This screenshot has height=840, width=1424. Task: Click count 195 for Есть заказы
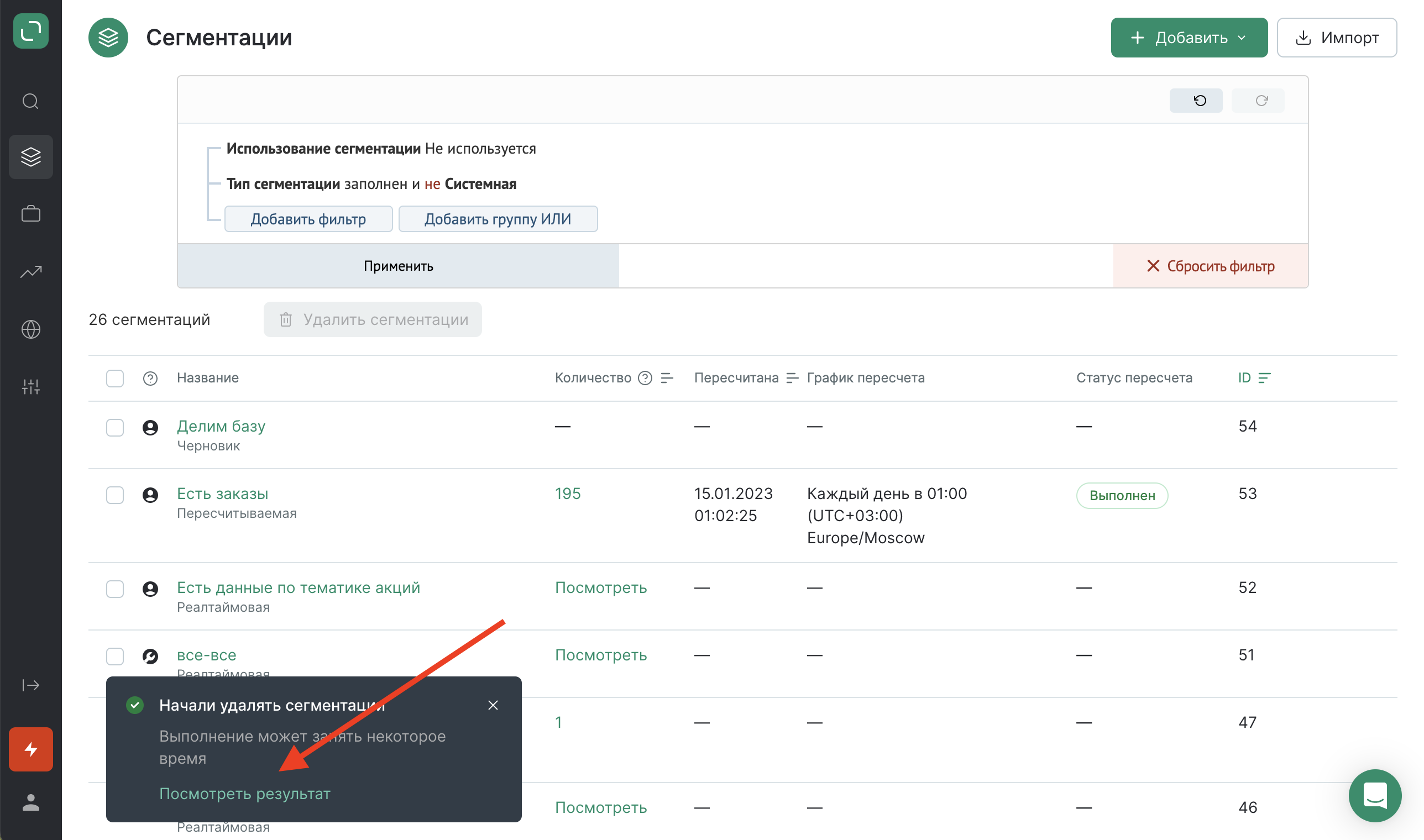pyautogui.click(x=568, y=494)
